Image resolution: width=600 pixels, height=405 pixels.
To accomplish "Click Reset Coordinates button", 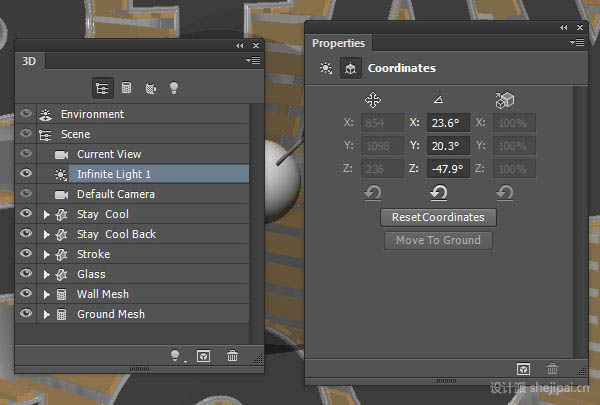I will pyautogui.click(x=438, y=217).
